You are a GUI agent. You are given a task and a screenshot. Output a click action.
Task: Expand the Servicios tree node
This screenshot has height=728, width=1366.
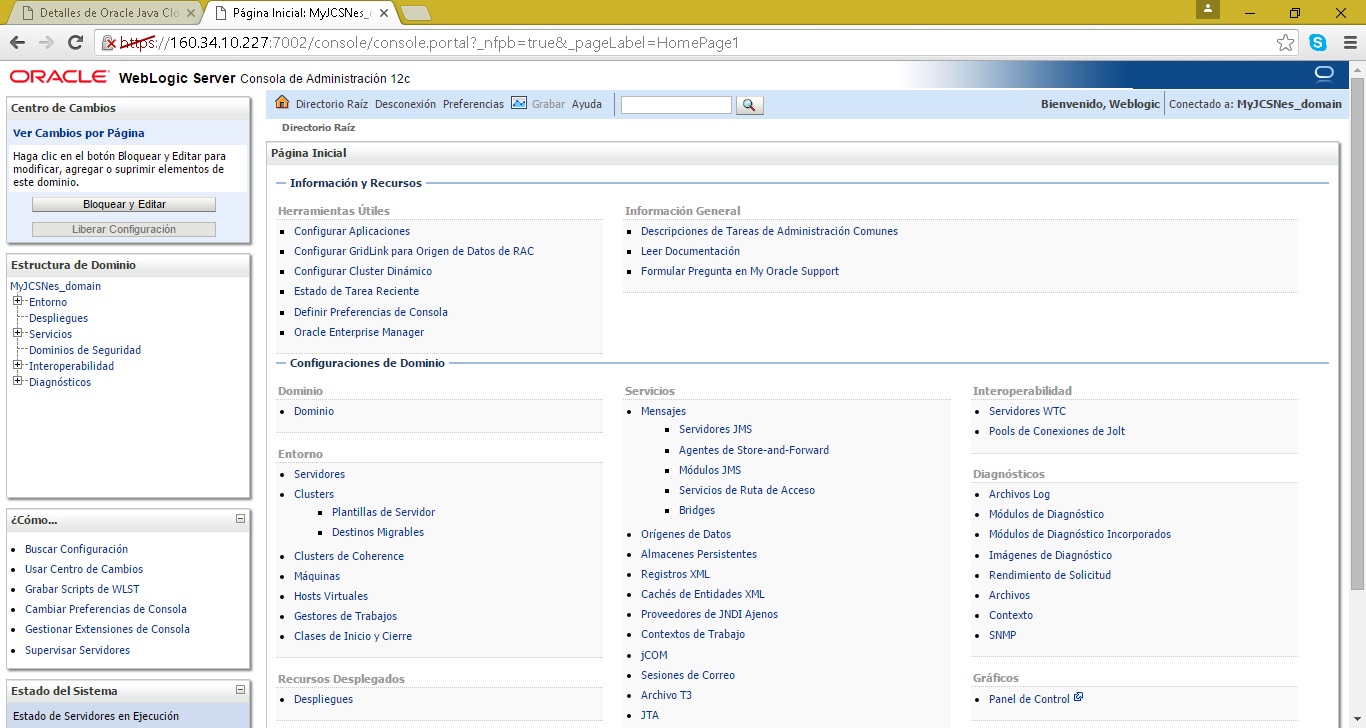(x=17, y=333)
